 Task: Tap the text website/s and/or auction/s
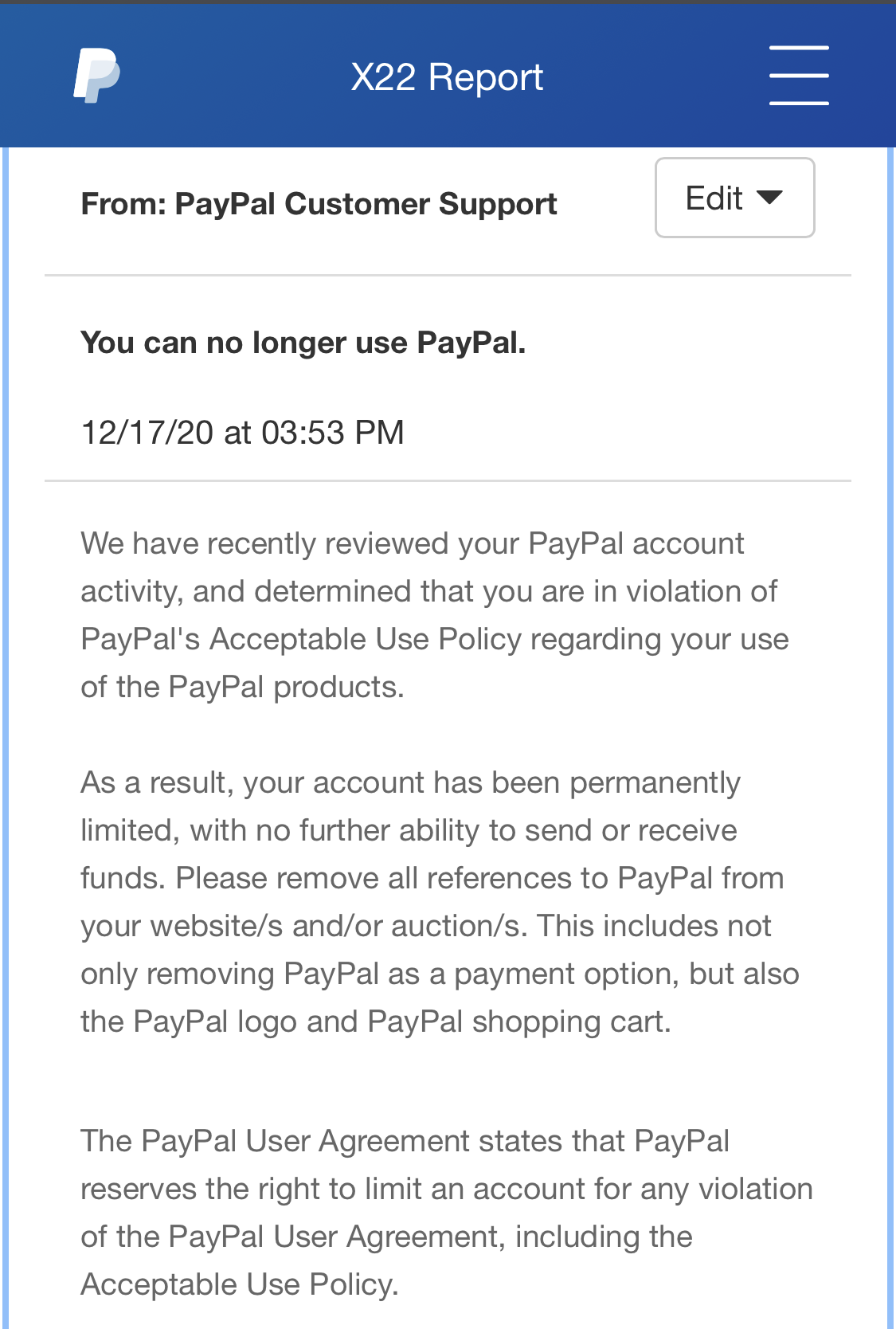338,926
